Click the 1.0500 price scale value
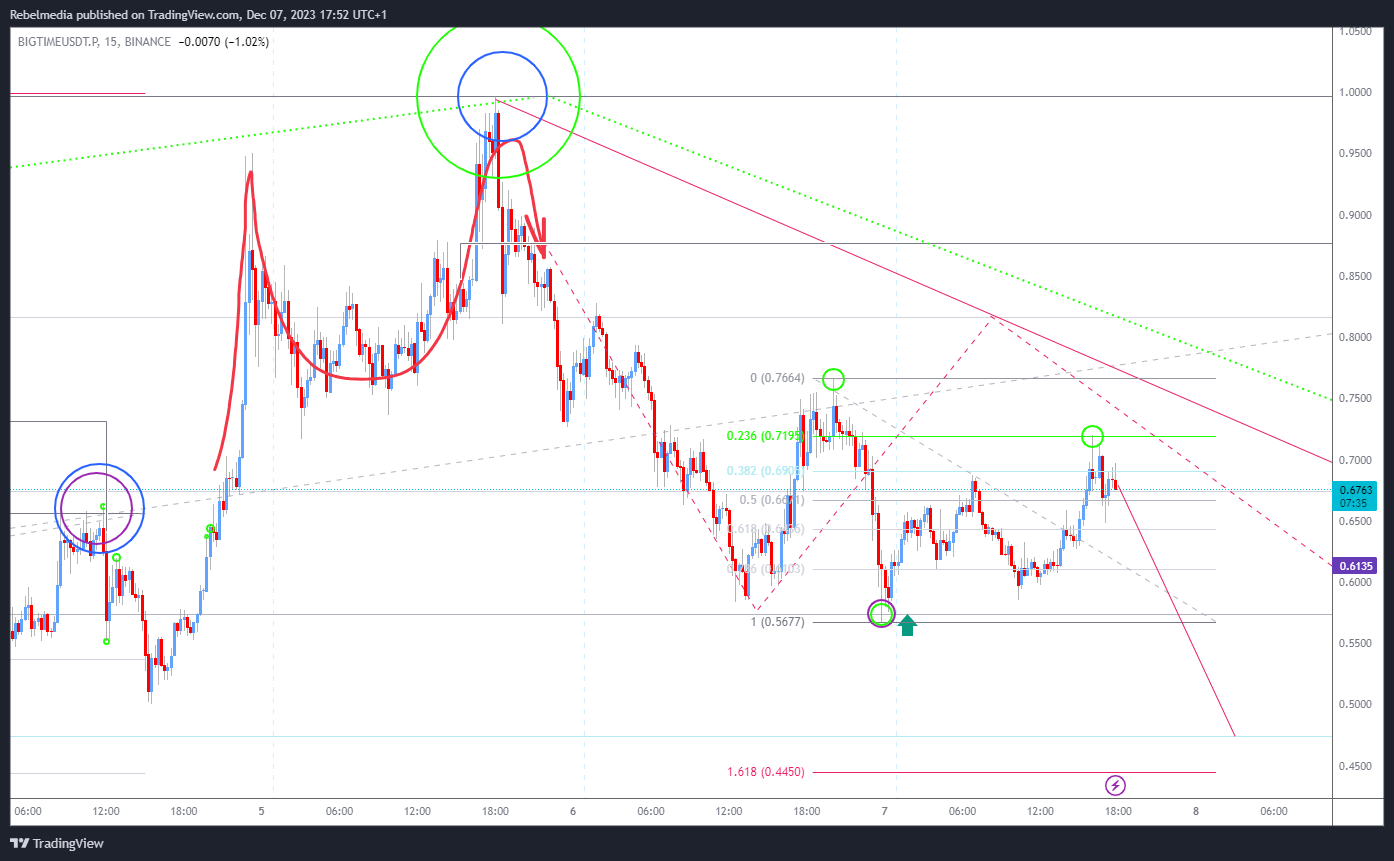Image resolution: width=1394 pixels, height=861 pixels. tap(1355, 31)
